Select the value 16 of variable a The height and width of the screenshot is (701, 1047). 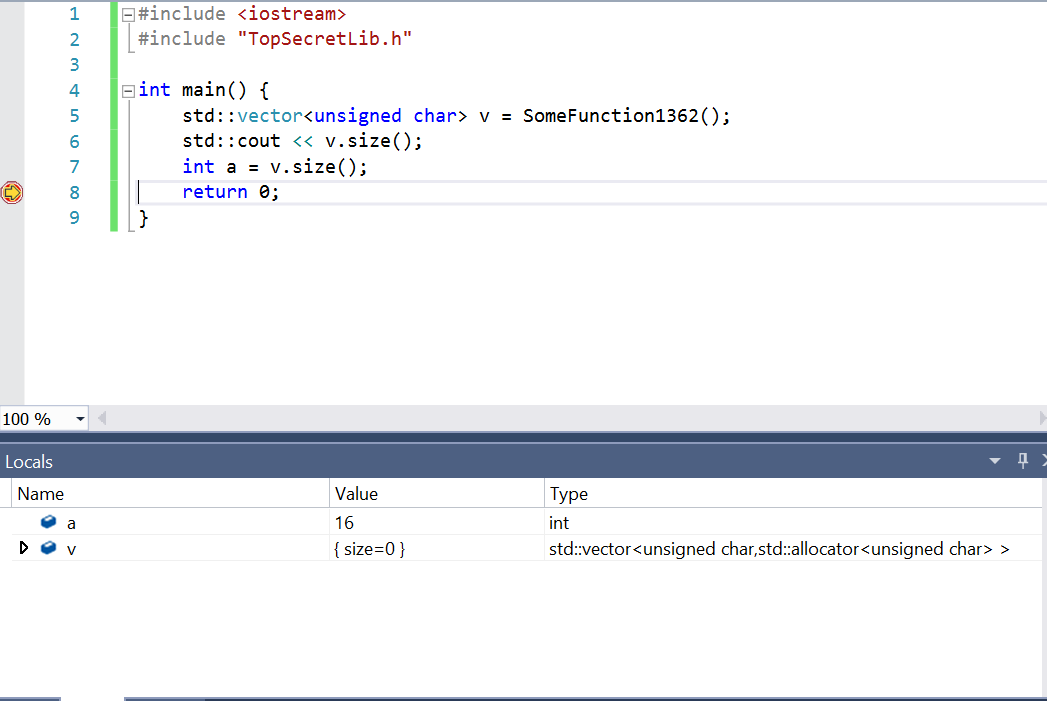point(345,523)
